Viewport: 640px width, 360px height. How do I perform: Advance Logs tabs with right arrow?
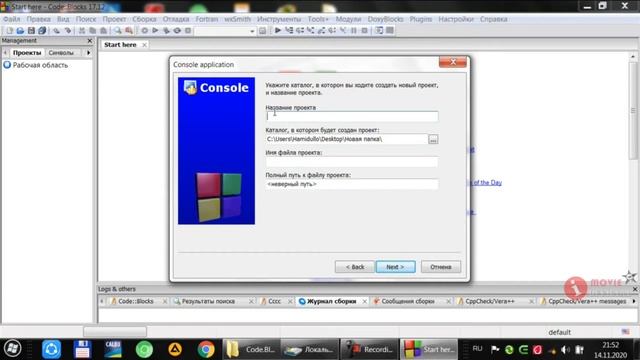click(634, 301)
